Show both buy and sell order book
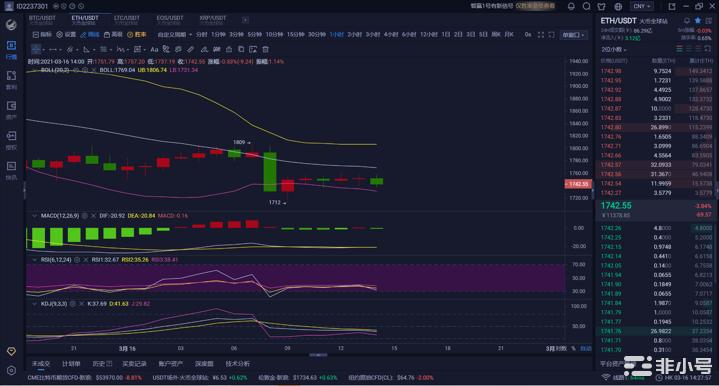 (x=680, y=49)
